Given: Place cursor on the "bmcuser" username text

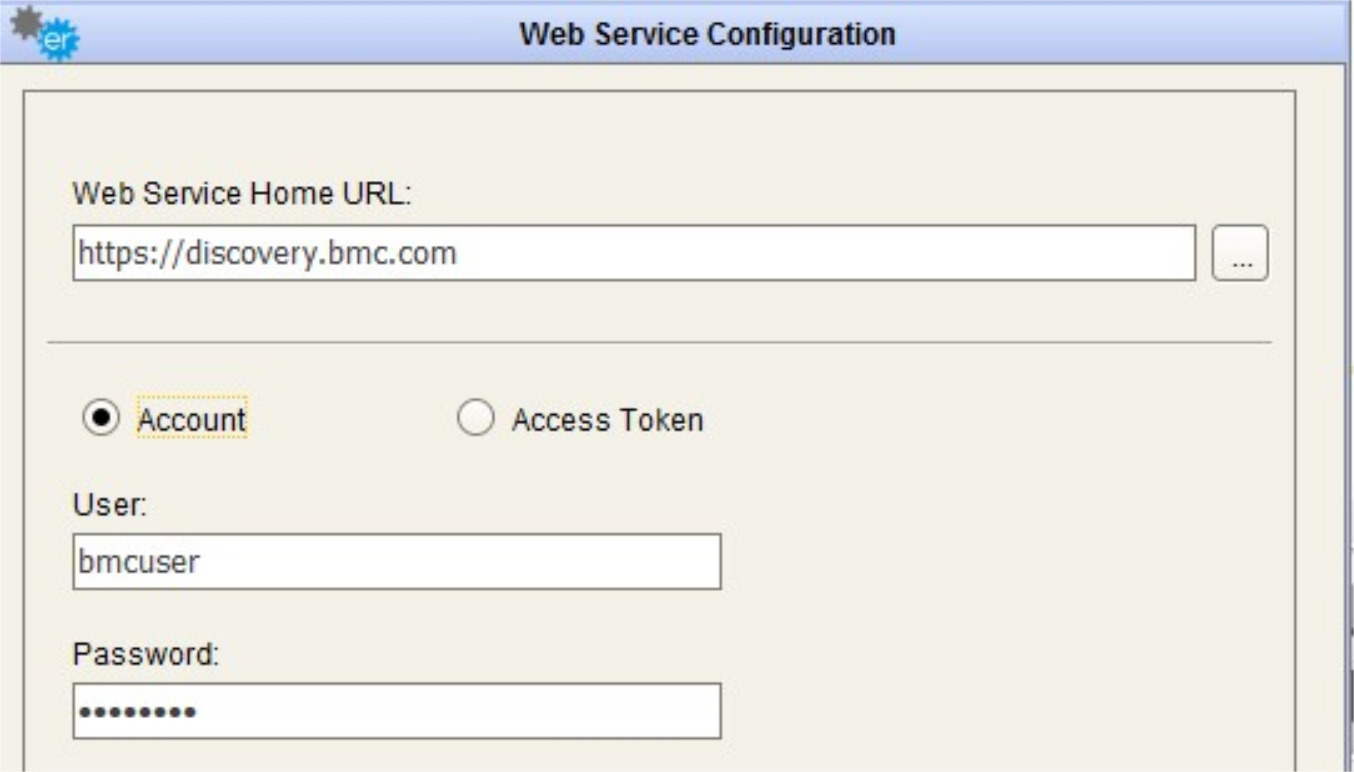Looking at the screenshot, I should (x=139, y=562).
